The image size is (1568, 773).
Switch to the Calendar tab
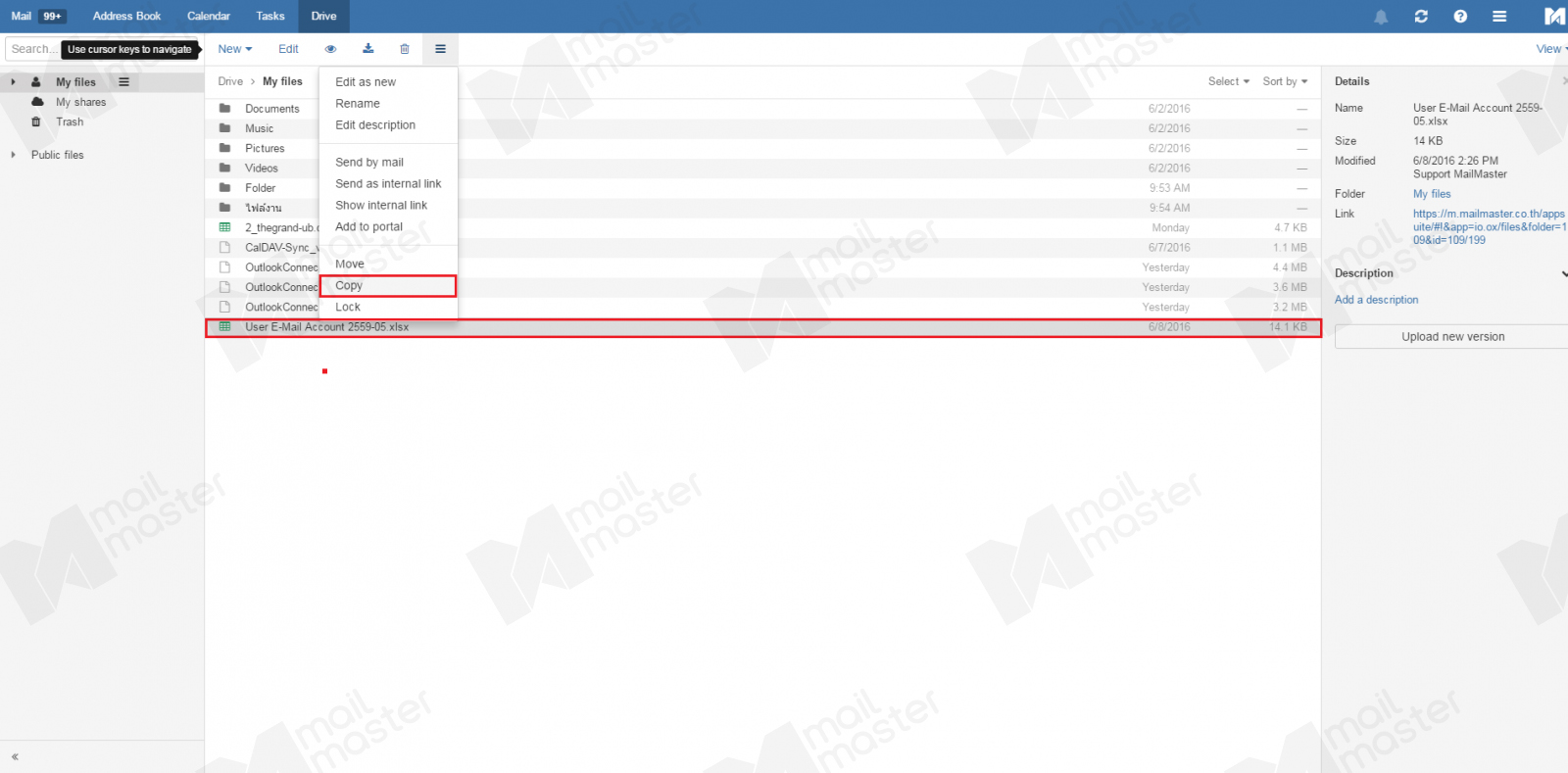tap(209, 17)
